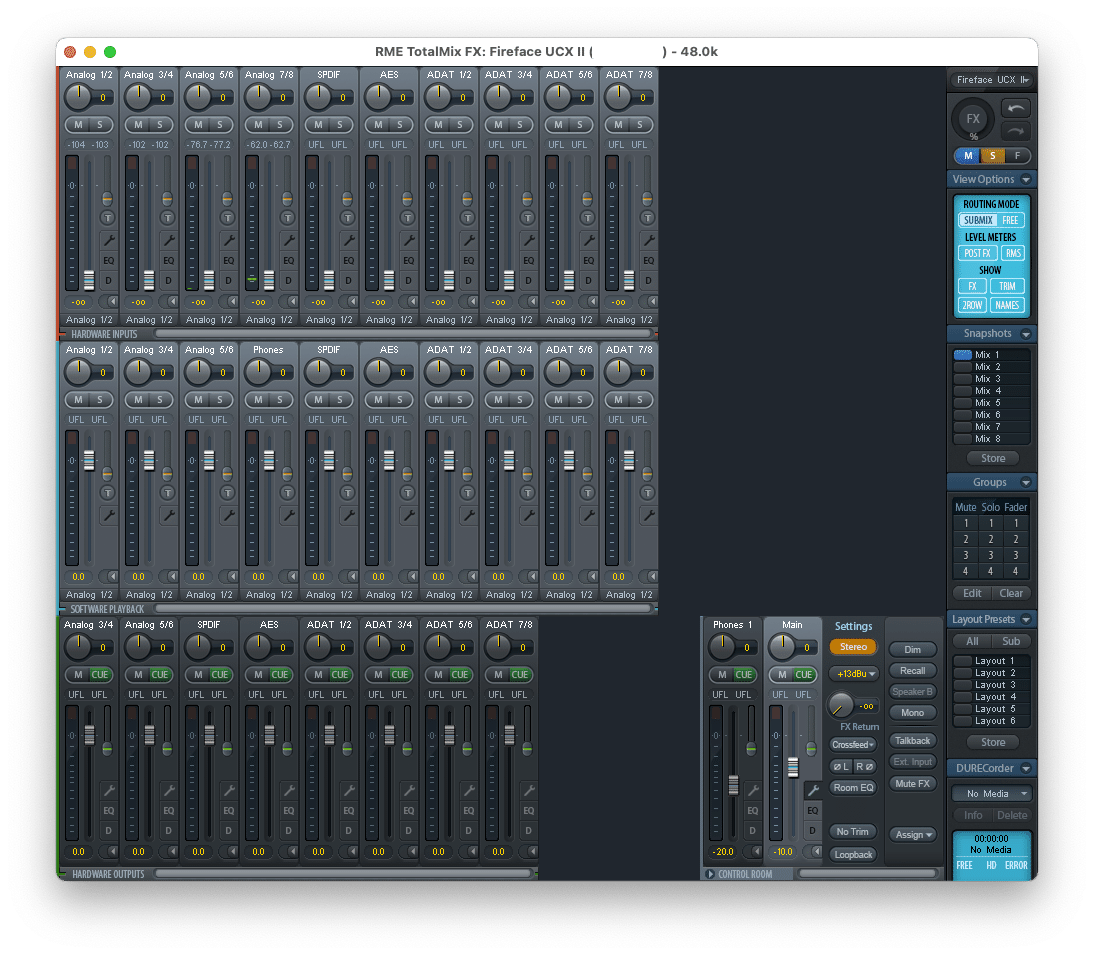Solo hardware input Analog 7/8
The image size is (1094, 955).
(280, 125)
